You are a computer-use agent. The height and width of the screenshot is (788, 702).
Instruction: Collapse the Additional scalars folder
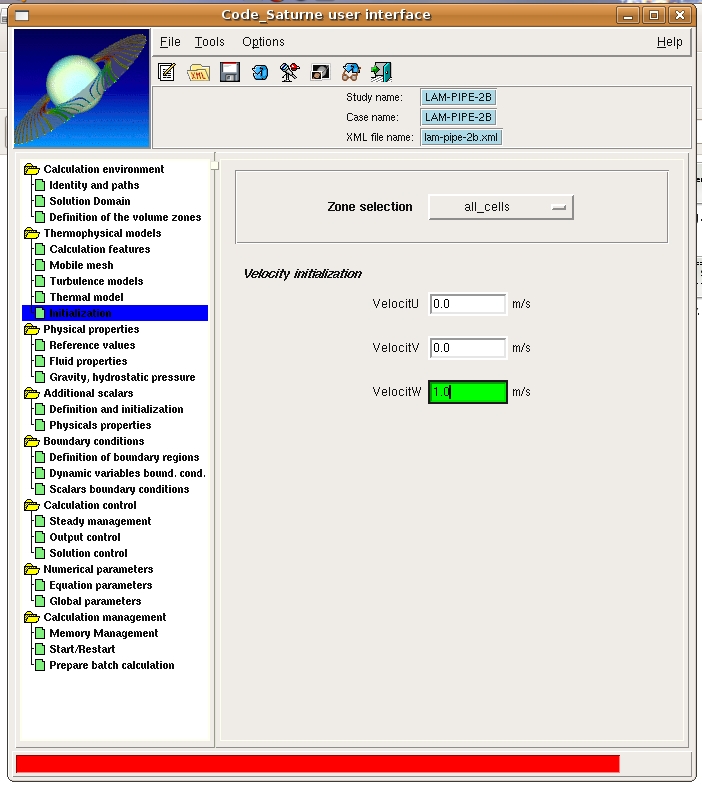click(x=32, y=393)
